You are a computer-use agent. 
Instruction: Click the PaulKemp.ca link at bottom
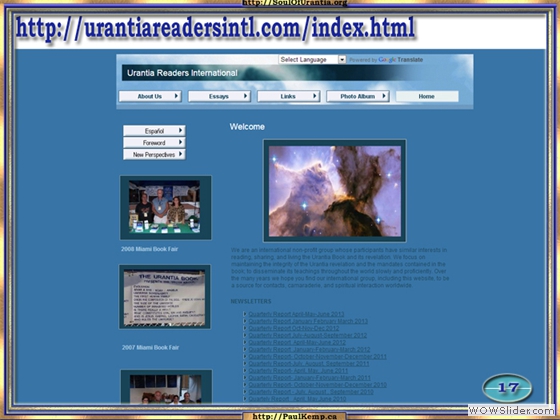(295, 416)
